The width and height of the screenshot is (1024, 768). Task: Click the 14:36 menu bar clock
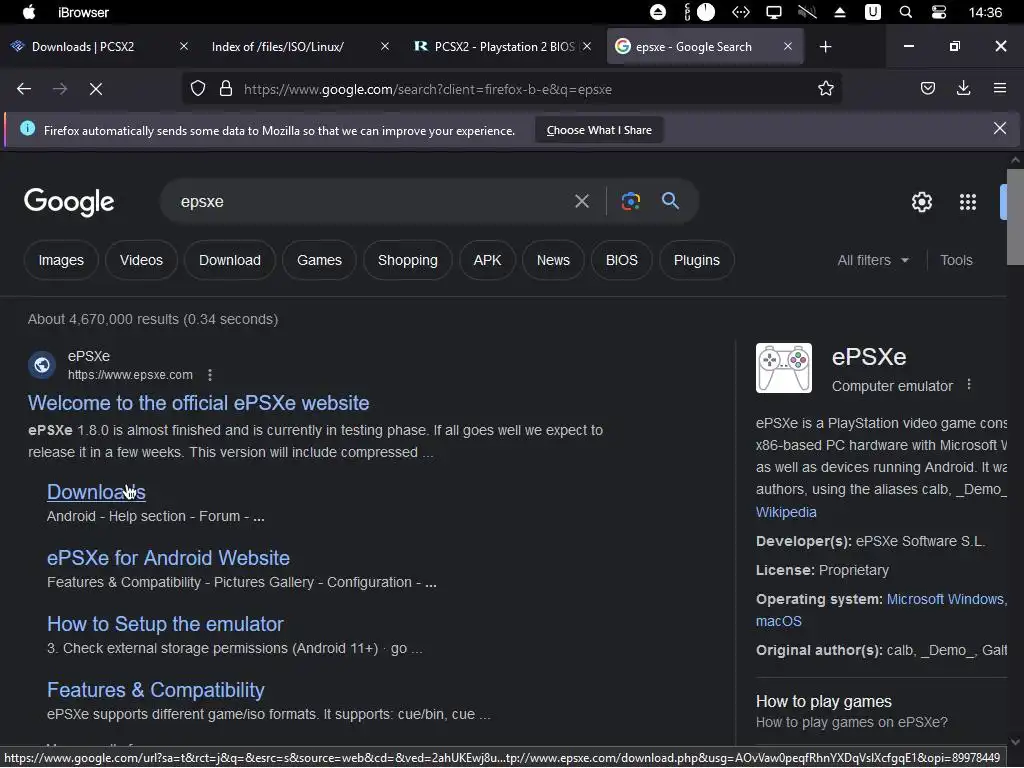(985, 12)
